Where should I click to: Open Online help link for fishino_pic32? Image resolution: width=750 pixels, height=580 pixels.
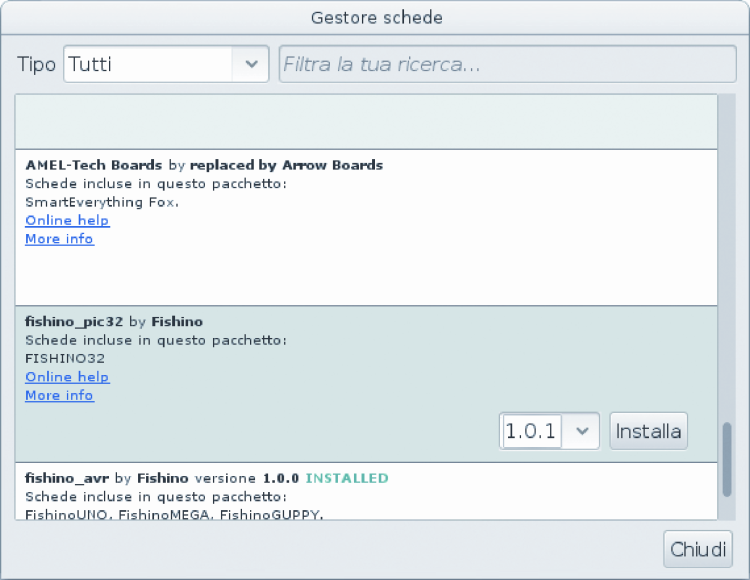click(67, 377)
